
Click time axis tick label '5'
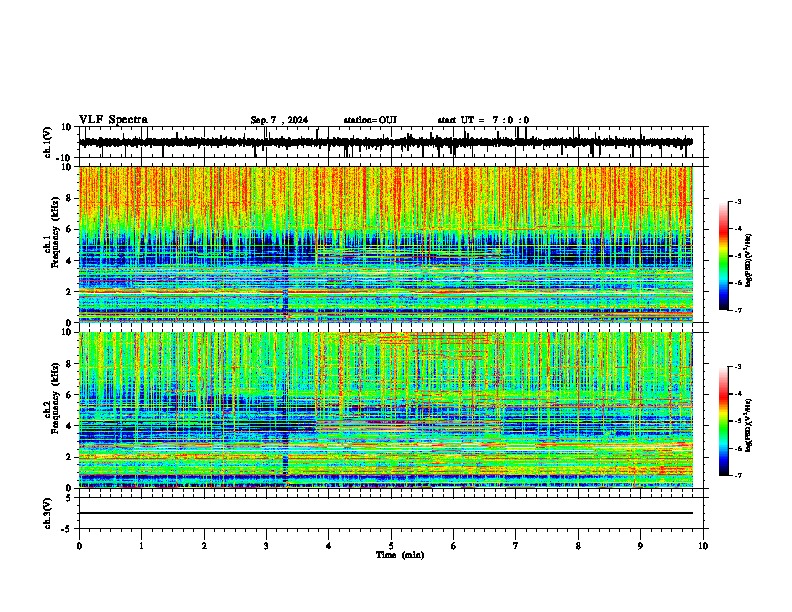pyautogui.click(x=391, y=546)
